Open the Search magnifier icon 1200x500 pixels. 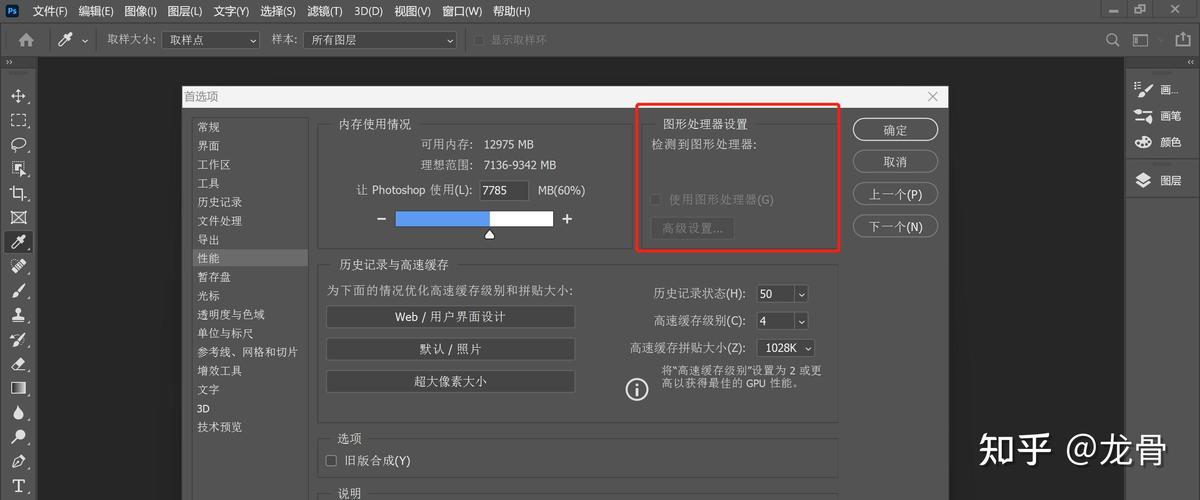point(1113,40)
